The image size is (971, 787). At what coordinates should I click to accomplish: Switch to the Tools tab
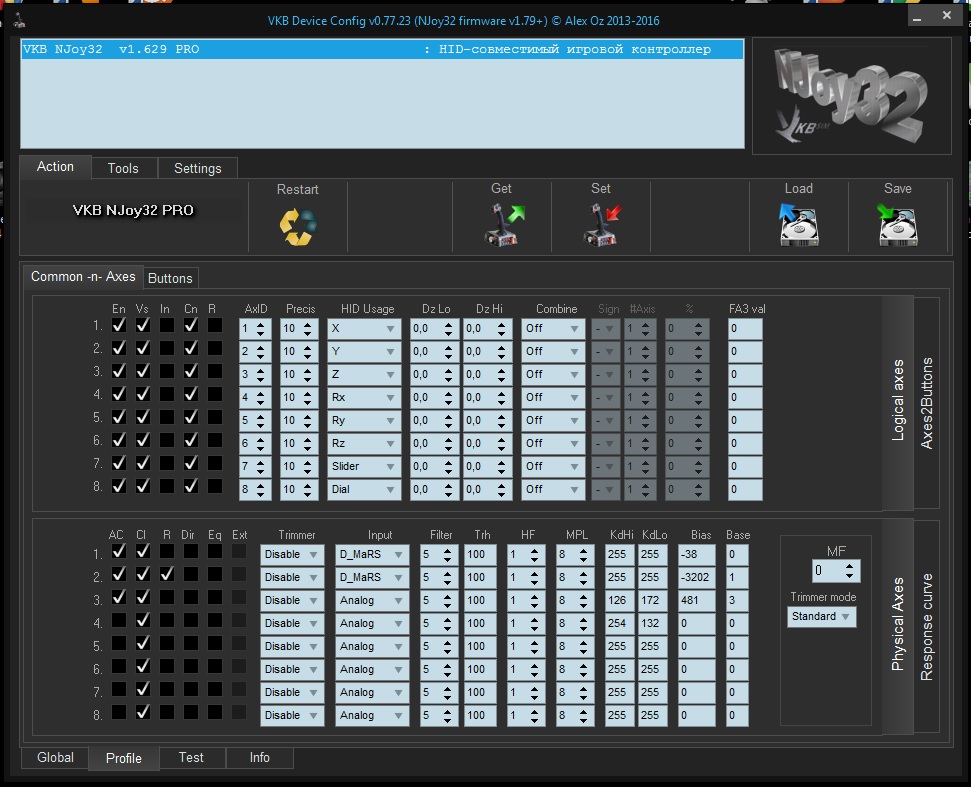(123, 168)
